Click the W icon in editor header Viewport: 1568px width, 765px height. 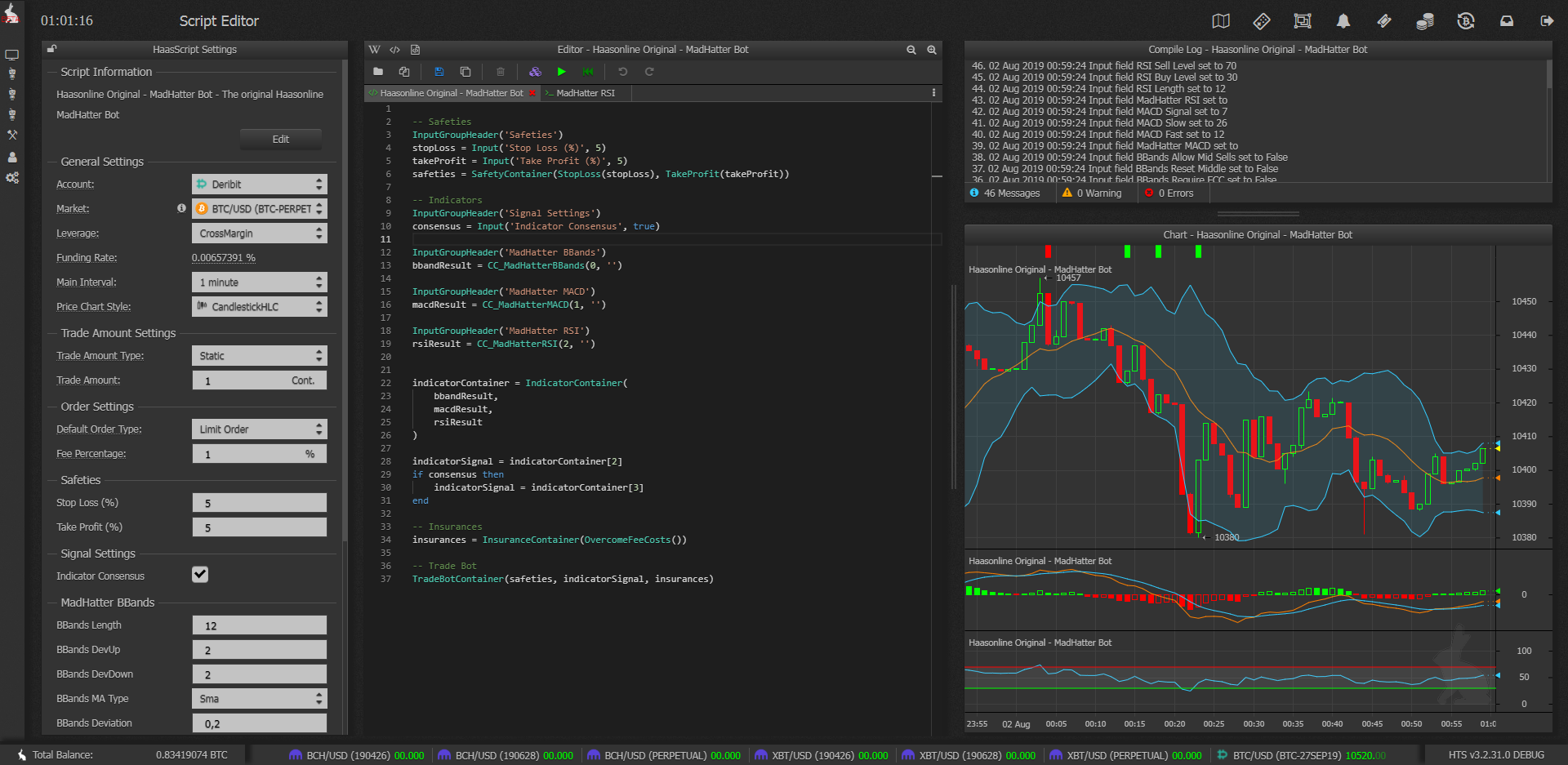click(374, 50)
